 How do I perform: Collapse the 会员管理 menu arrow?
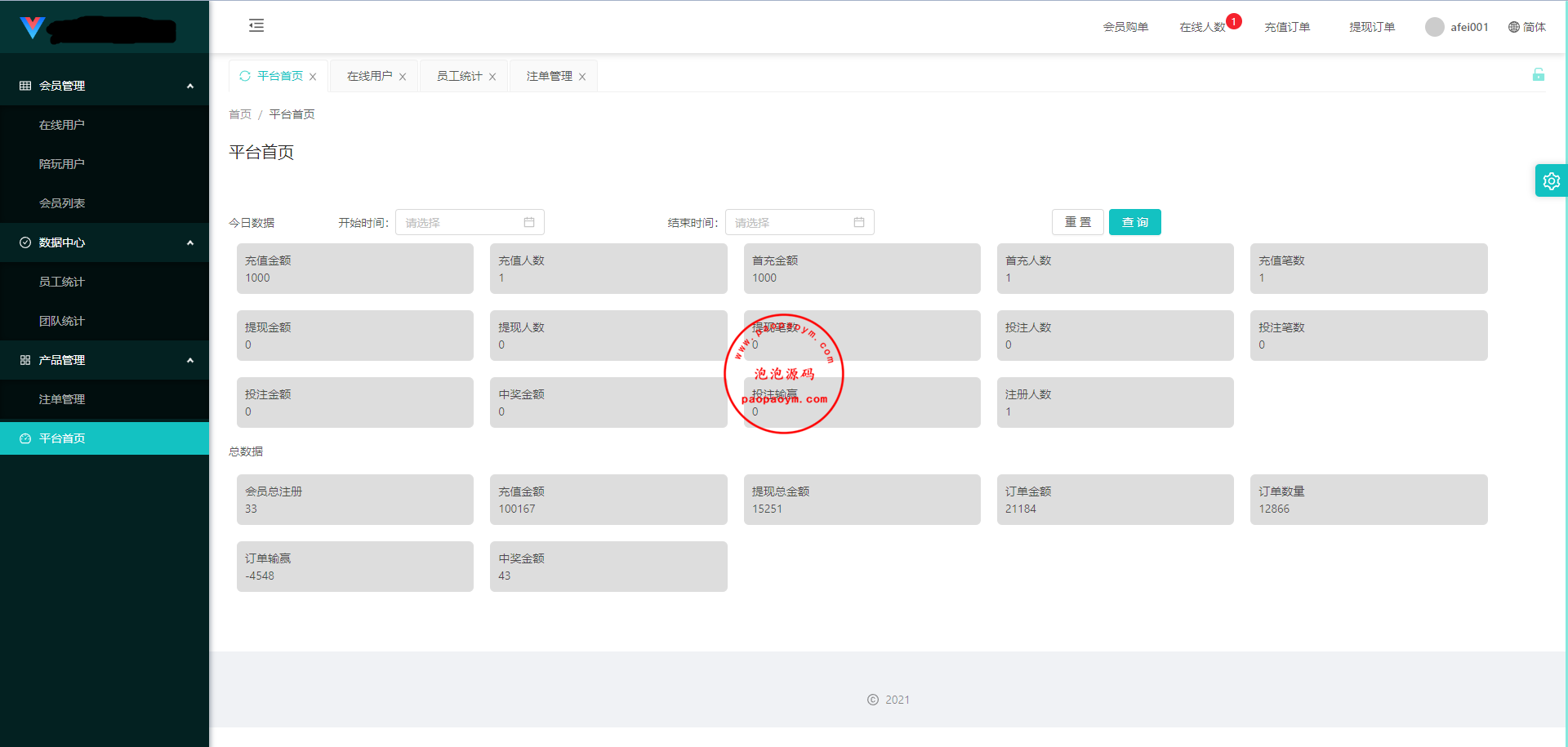pos(190,86)
